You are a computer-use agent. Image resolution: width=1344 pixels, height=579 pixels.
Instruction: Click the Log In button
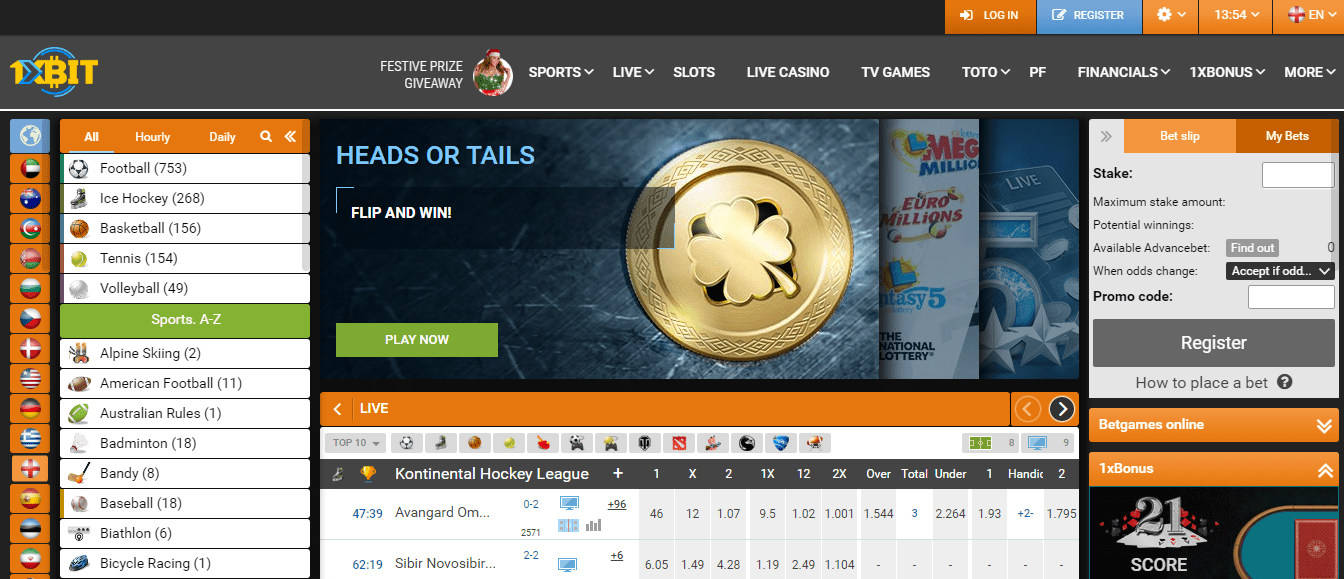pos(989,15)
